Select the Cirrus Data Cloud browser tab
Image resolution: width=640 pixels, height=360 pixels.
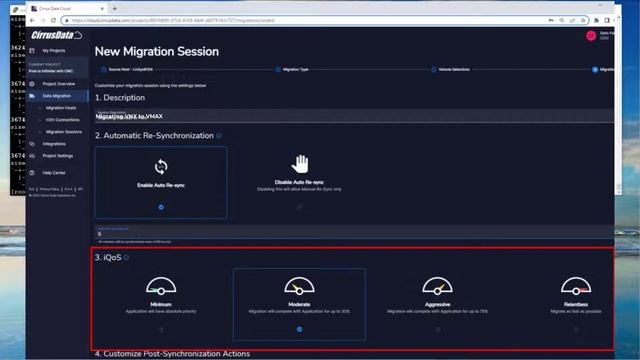coord(67,8)
